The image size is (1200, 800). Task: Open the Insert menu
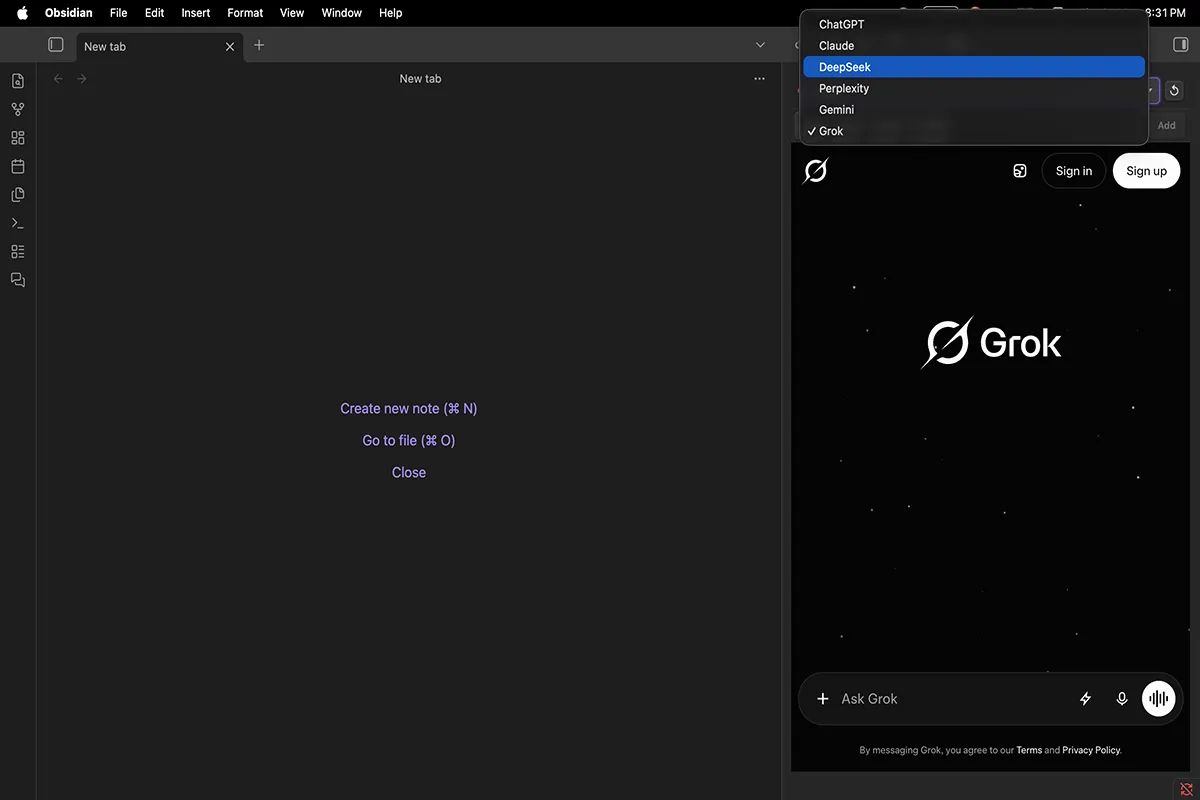coord(196,13)
